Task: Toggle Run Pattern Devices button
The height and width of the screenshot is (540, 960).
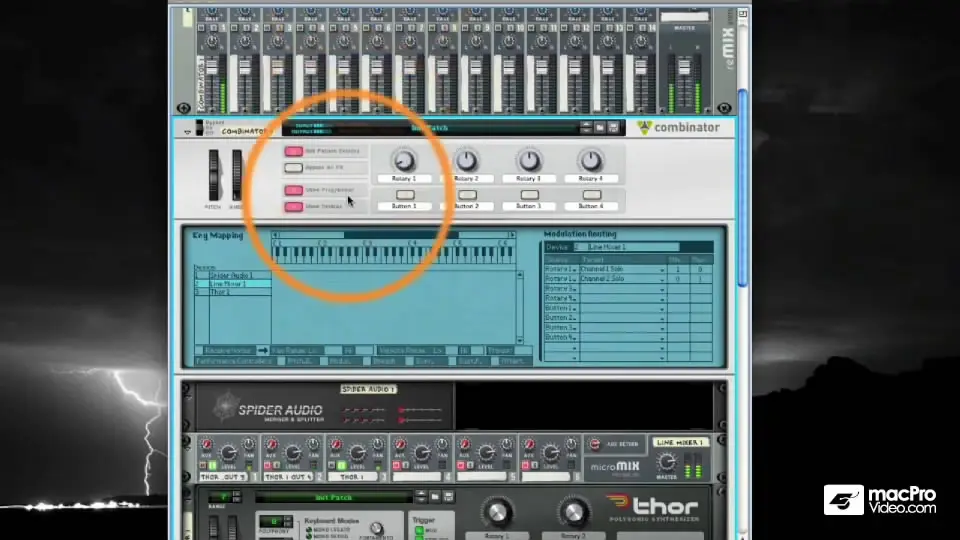Action: point(293,151)
